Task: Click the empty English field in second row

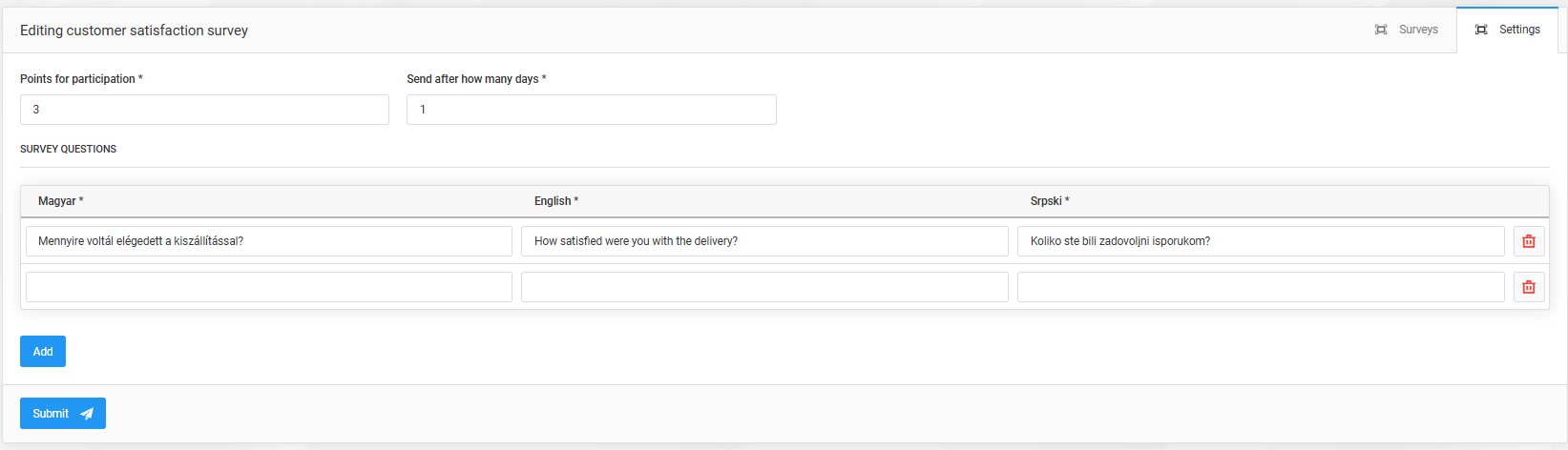Action: click(763, 287)
